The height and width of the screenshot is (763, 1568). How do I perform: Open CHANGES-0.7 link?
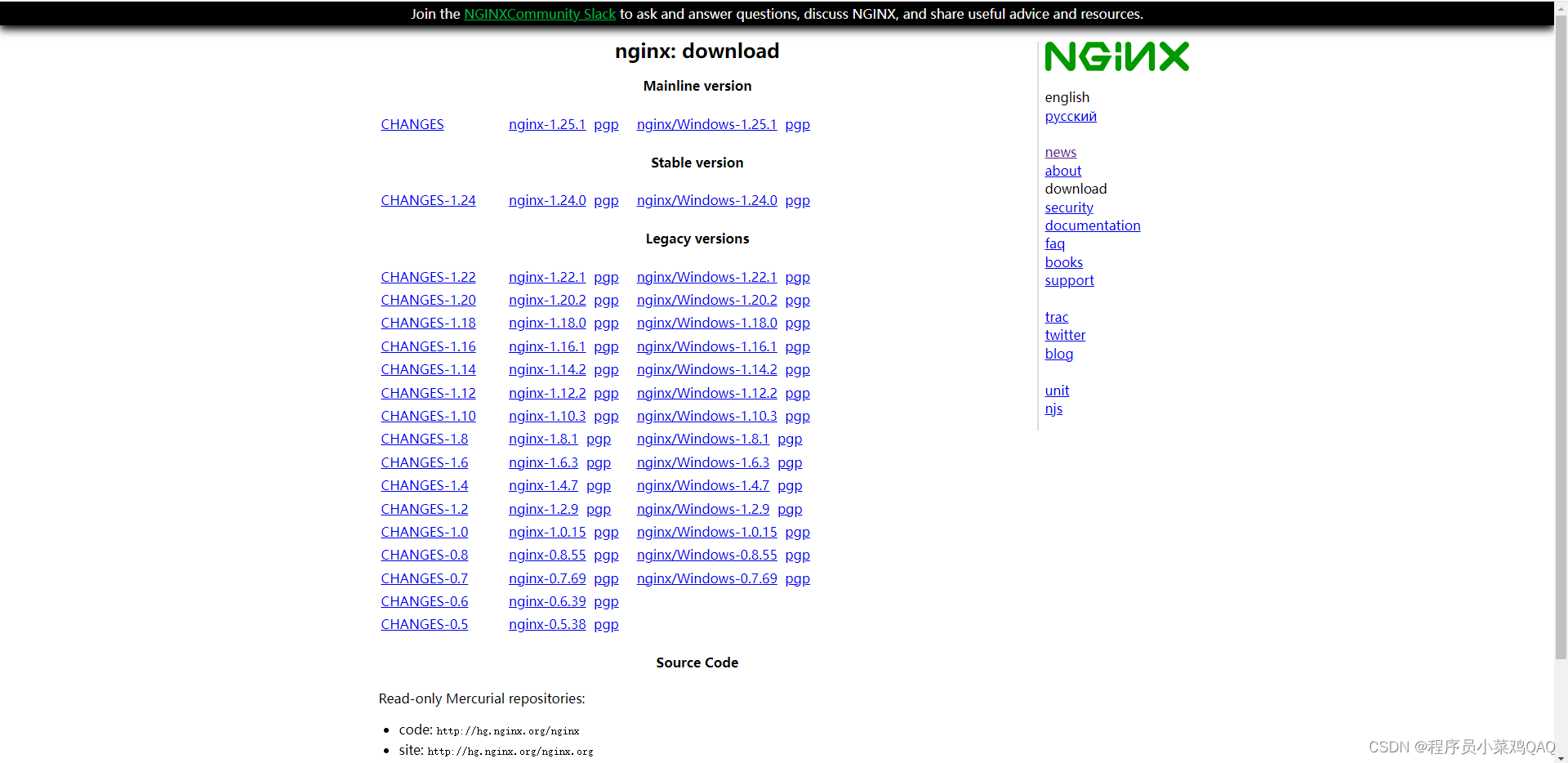click(x=424, y=578)
